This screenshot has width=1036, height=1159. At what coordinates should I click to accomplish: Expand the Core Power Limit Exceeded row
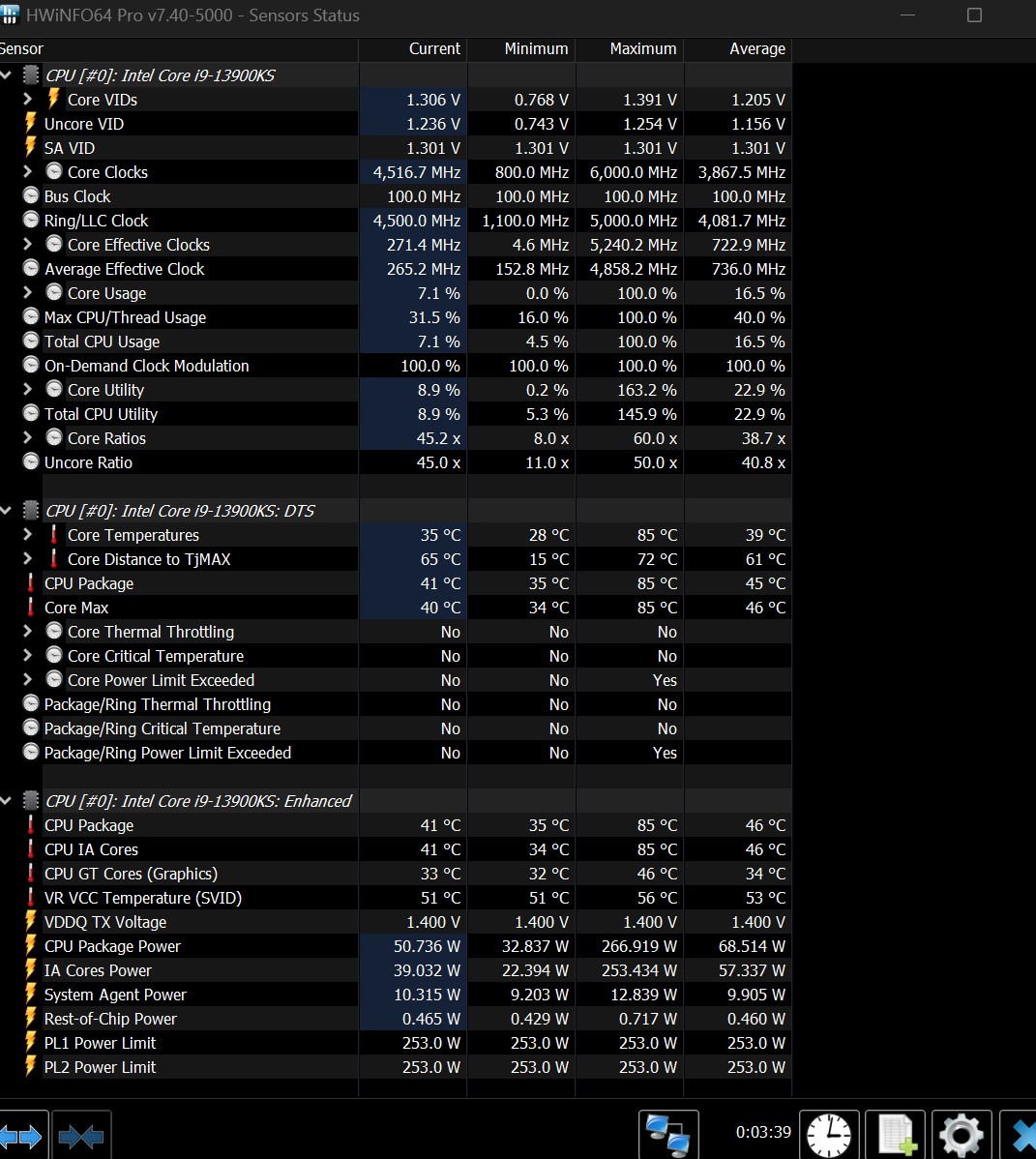coord(27,679)
